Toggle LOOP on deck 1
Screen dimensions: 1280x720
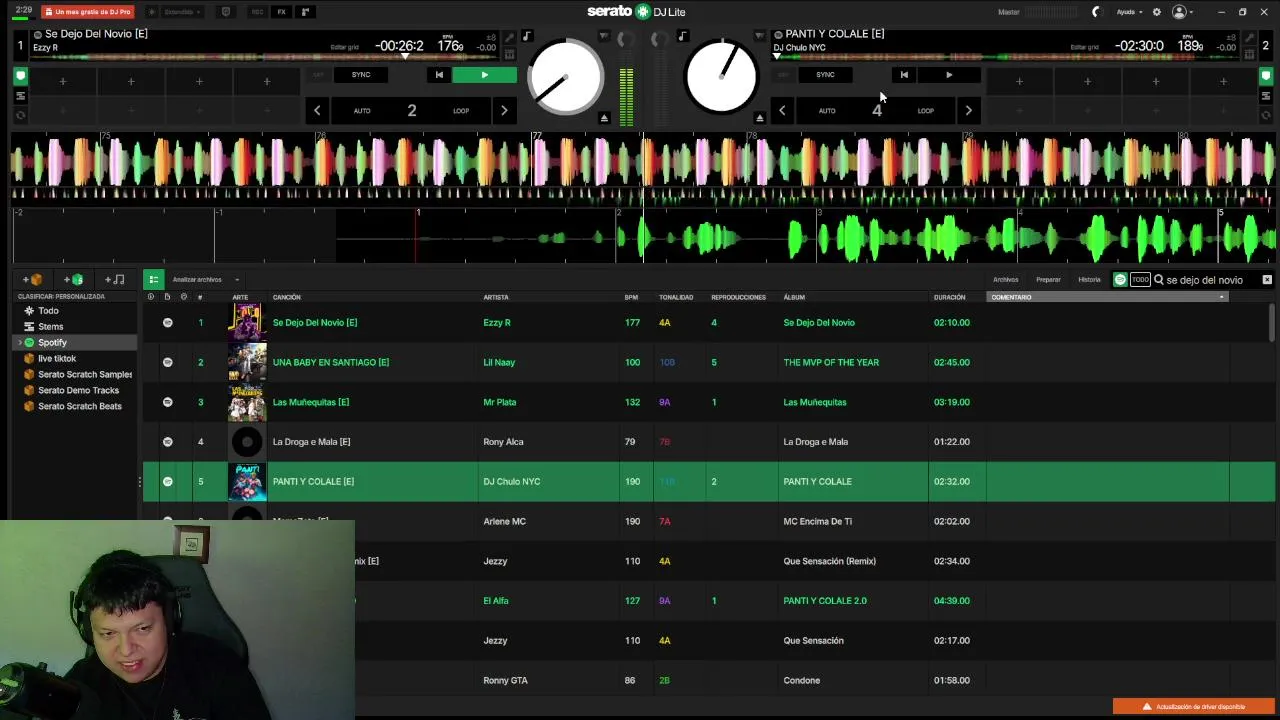[x=461, y=111]
